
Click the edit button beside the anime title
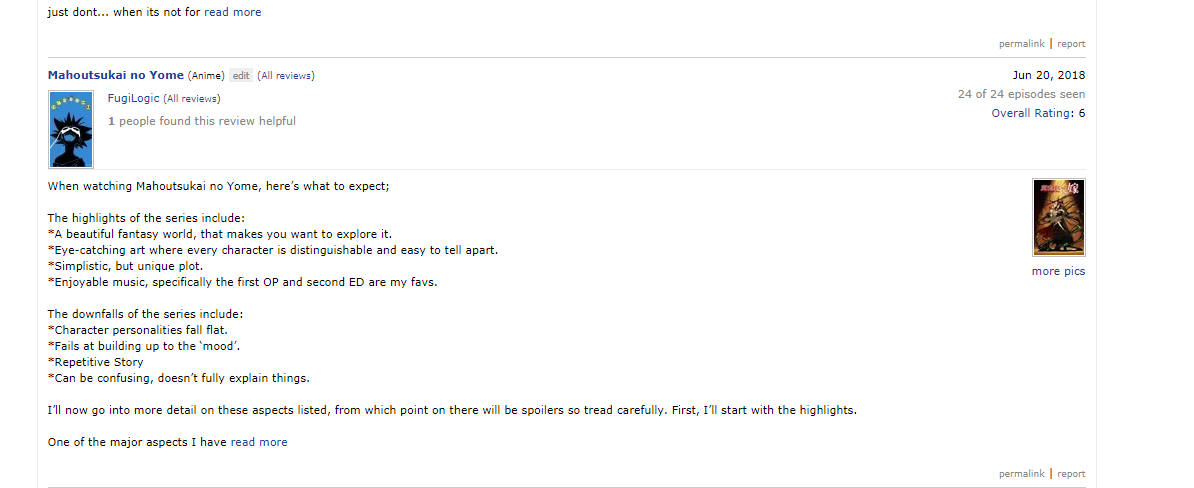[241, 75]
